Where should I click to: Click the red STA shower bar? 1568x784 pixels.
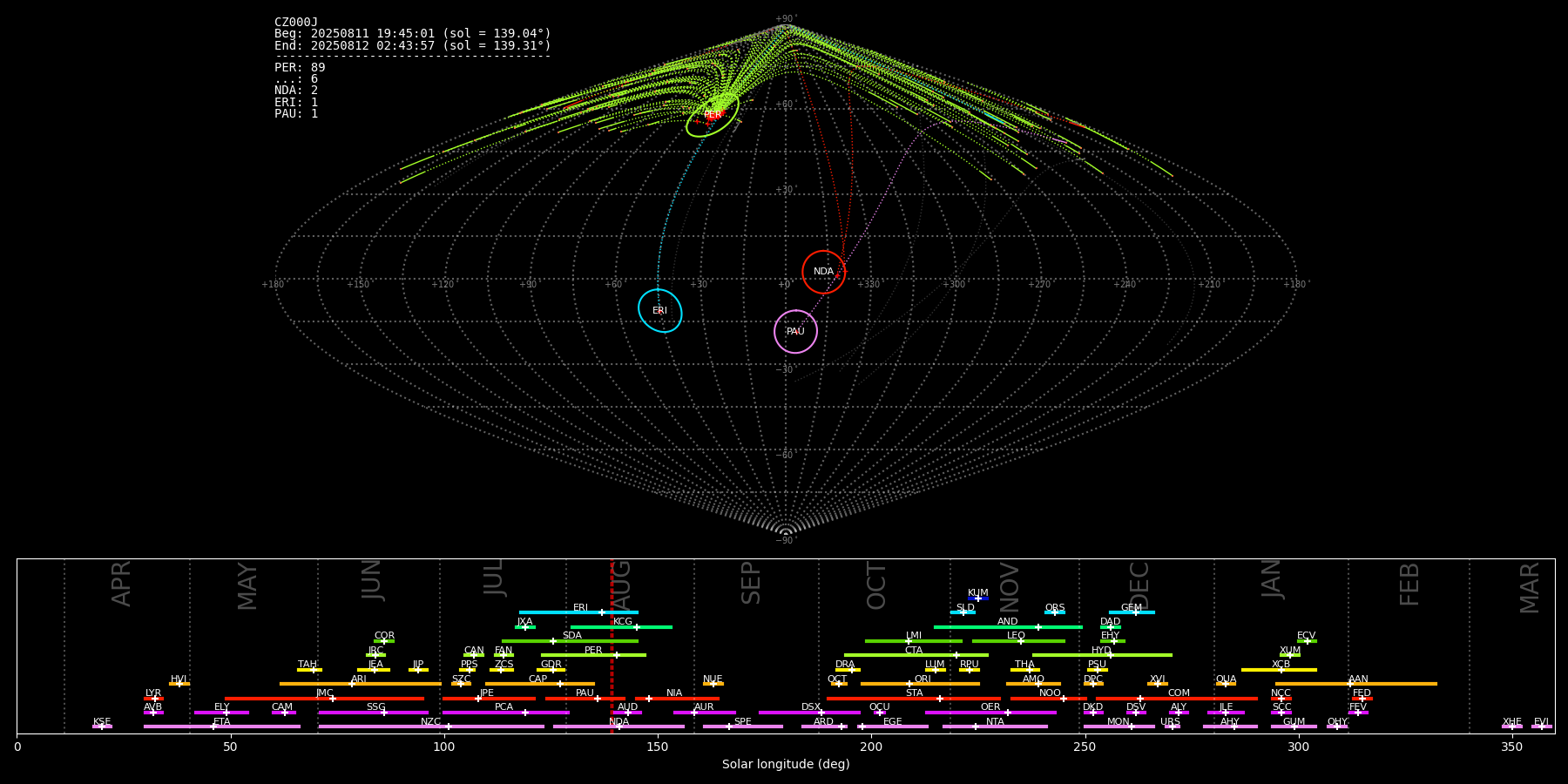pyautogui.click(x=914, y=698)
